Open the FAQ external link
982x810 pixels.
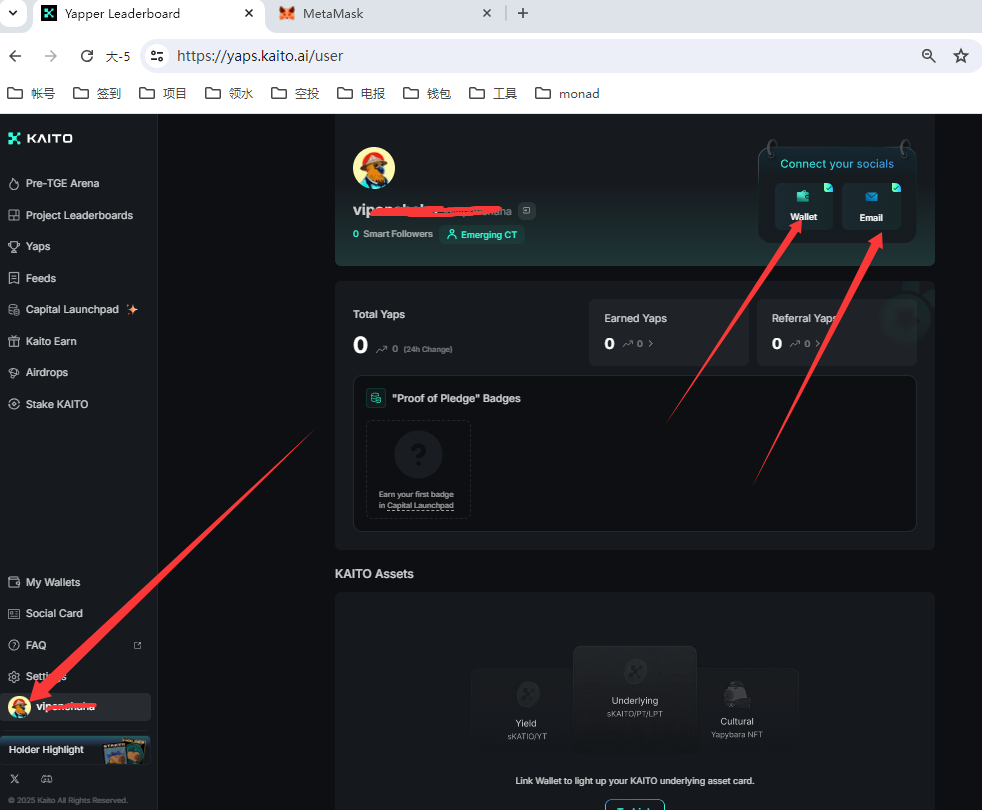coord(137,645)
